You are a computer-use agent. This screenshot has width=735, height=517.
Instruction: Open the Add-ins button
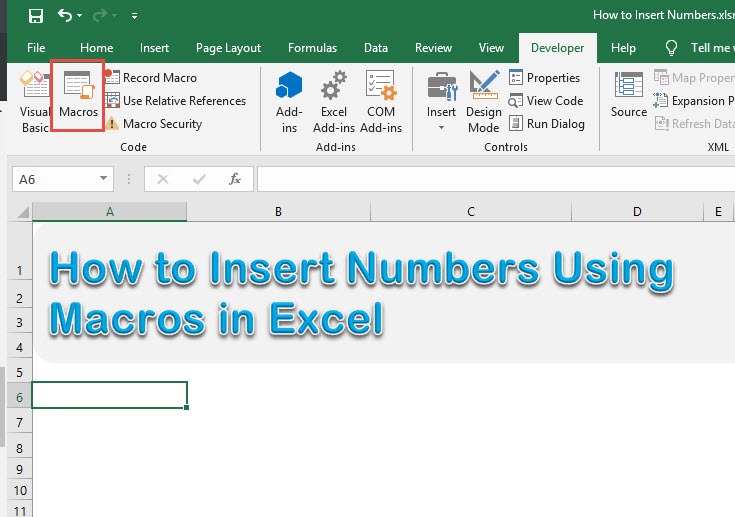[289, 101]
